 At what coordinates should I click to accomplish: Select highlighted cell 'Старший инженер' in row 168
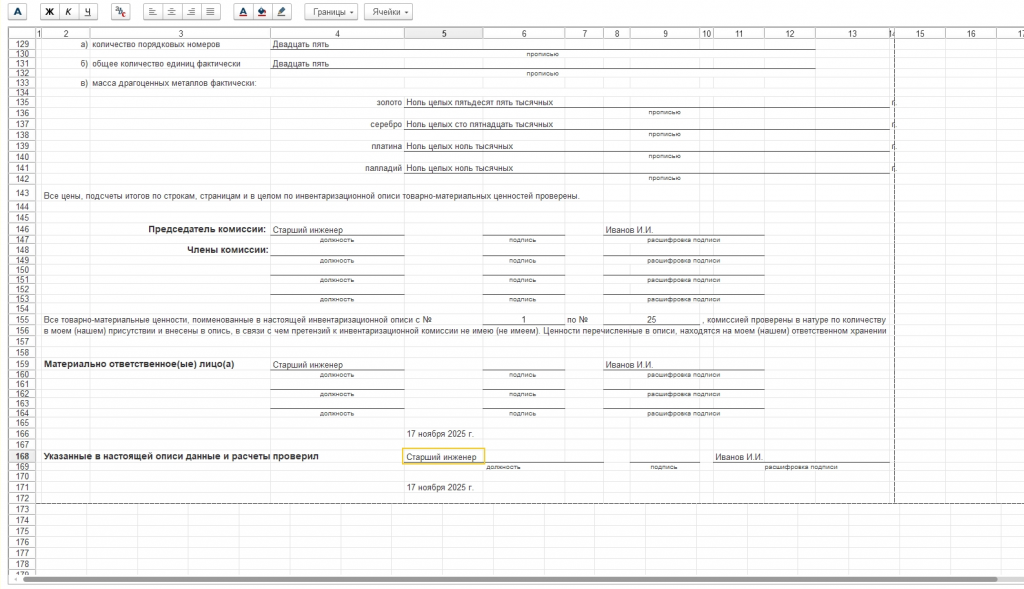pyautogui.click(x=443, y=456)
